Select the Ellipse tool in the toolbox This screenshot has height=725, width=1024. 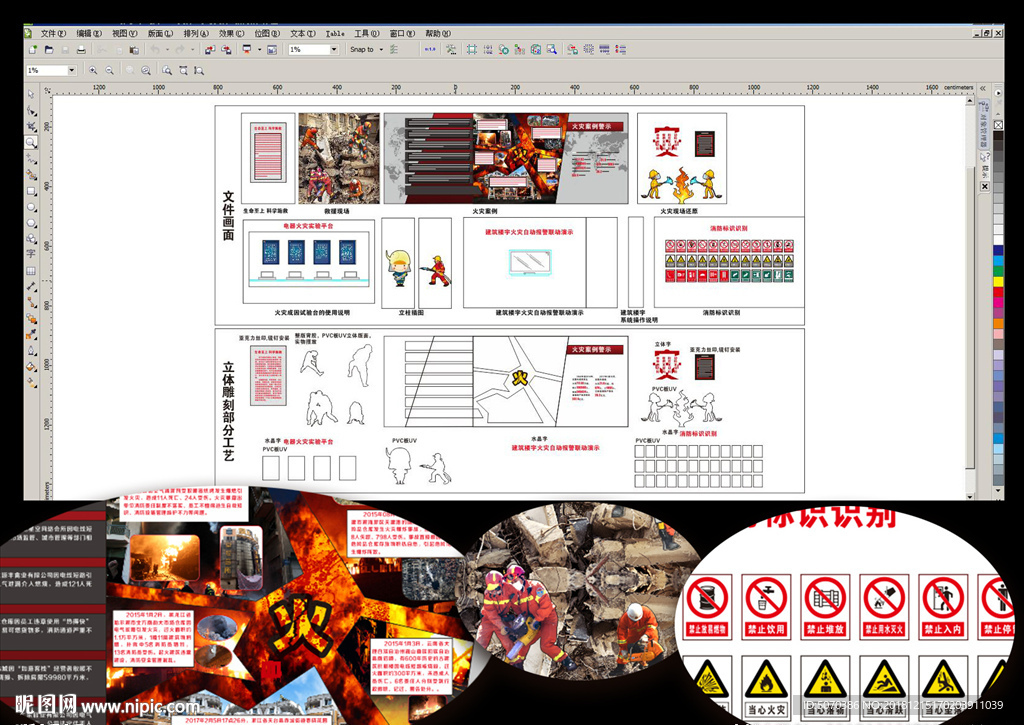click(x=31, y=207)
